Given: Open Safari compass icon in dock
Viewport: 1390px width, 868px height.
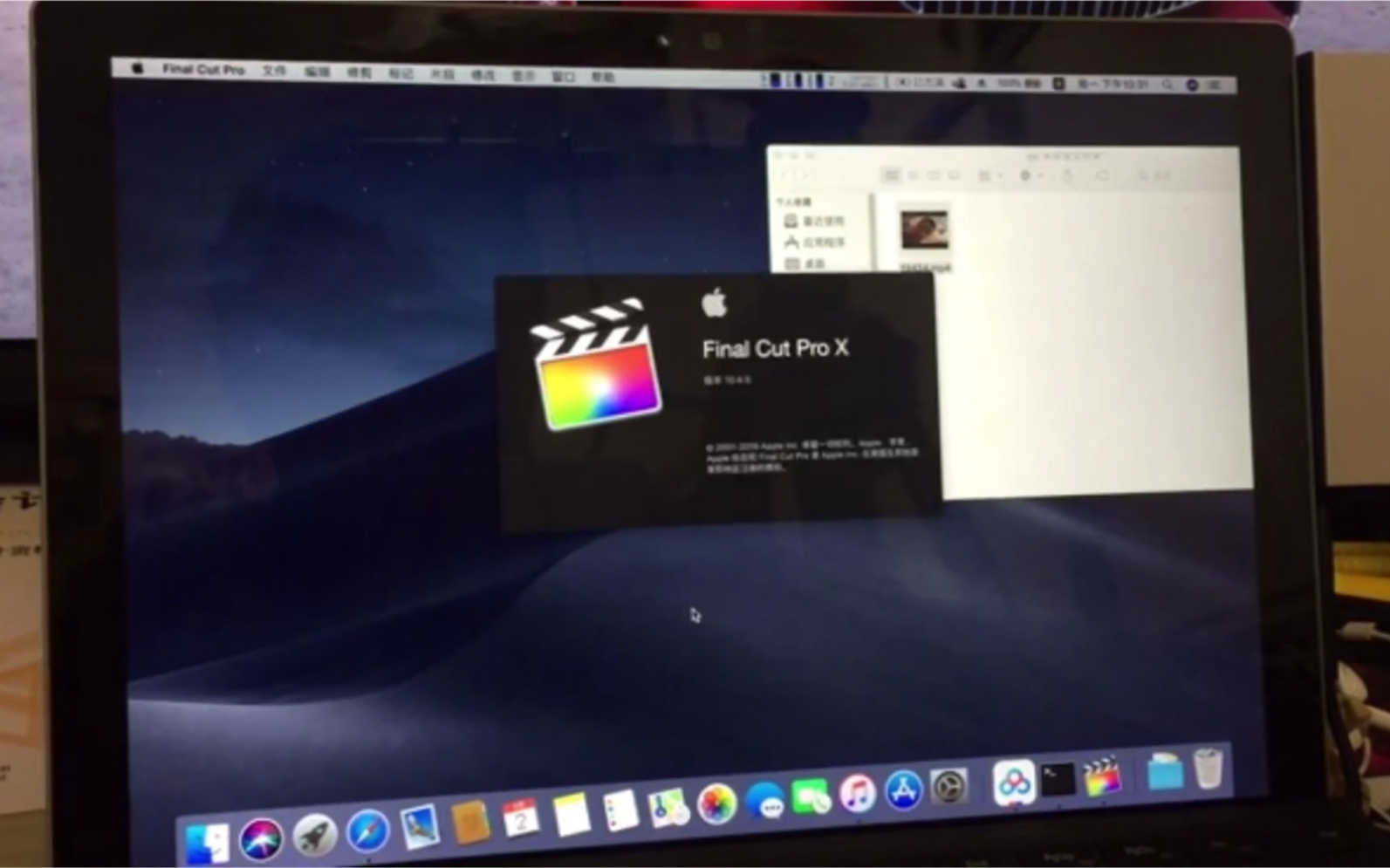Looking at the screenshot, I should [x=367, y=831].
